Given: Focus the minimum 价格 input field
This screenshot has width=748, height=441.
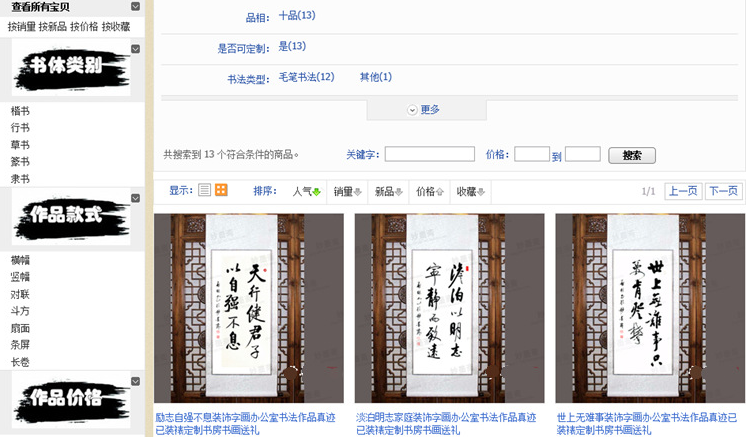Looking at the screenshot, I should coord(531,154).
